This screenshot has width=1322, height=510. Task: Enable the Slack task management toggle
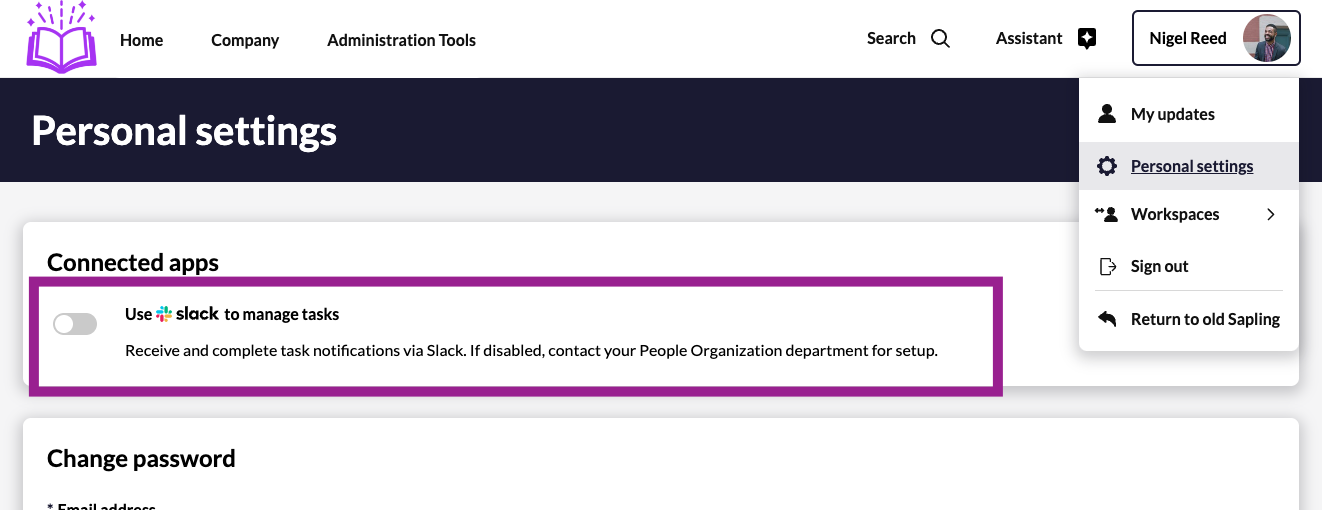[75, 324]
